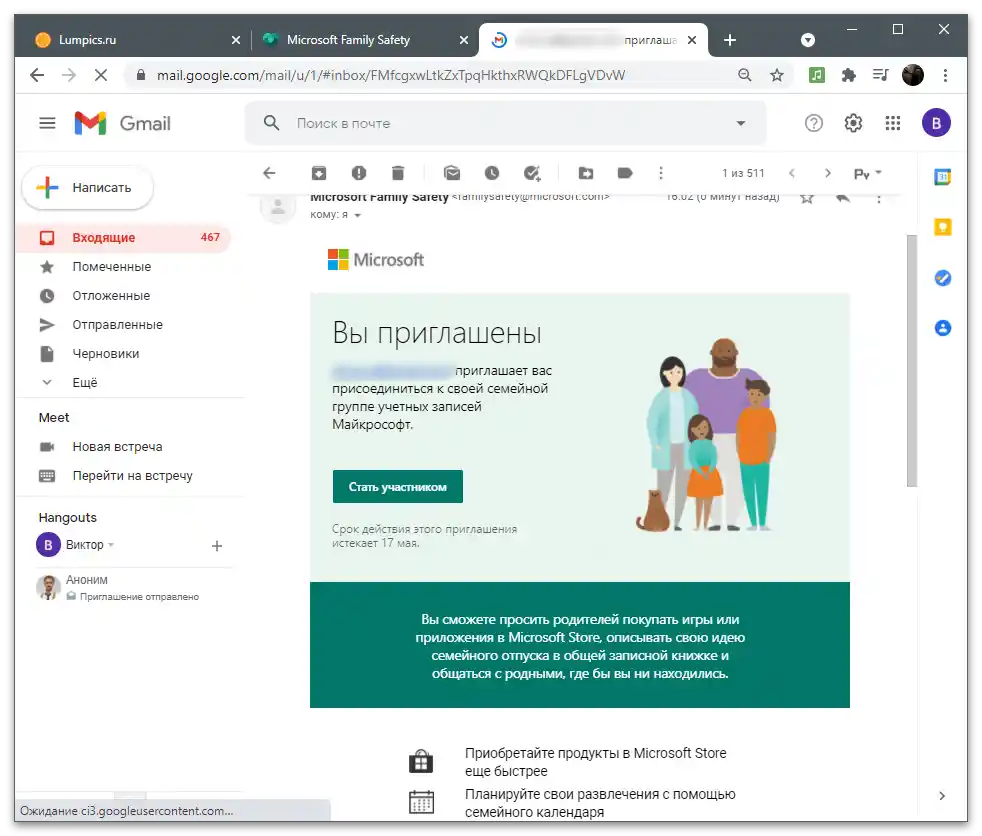Click the back-to-inbox arrow above the email
This screenshot has height=836, width=982.
point(269,173)
